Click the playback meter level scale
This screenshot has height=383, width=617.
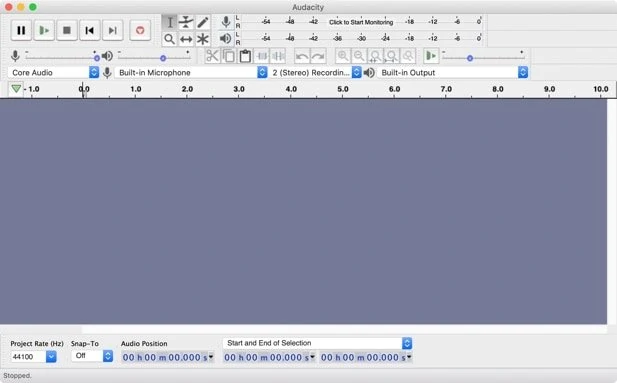pyautogui.click(x=361, y=39)
